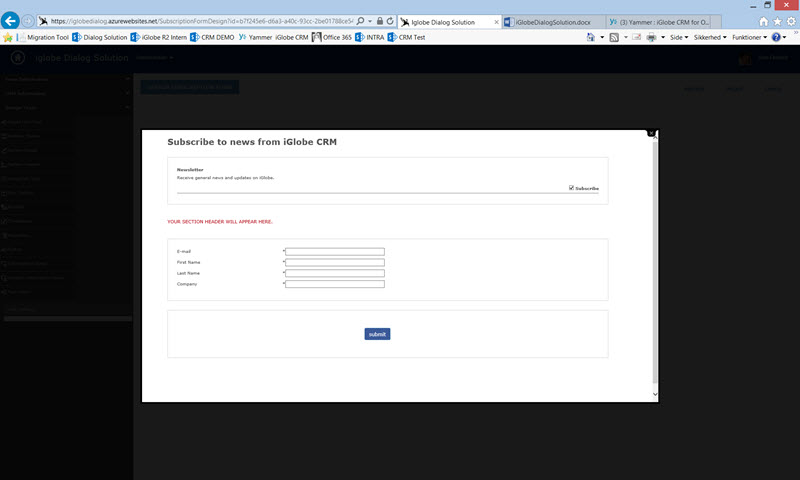Click the browser back arrow button
The image size is (800, 480).
pyautogui.click(x=11, y=20)
